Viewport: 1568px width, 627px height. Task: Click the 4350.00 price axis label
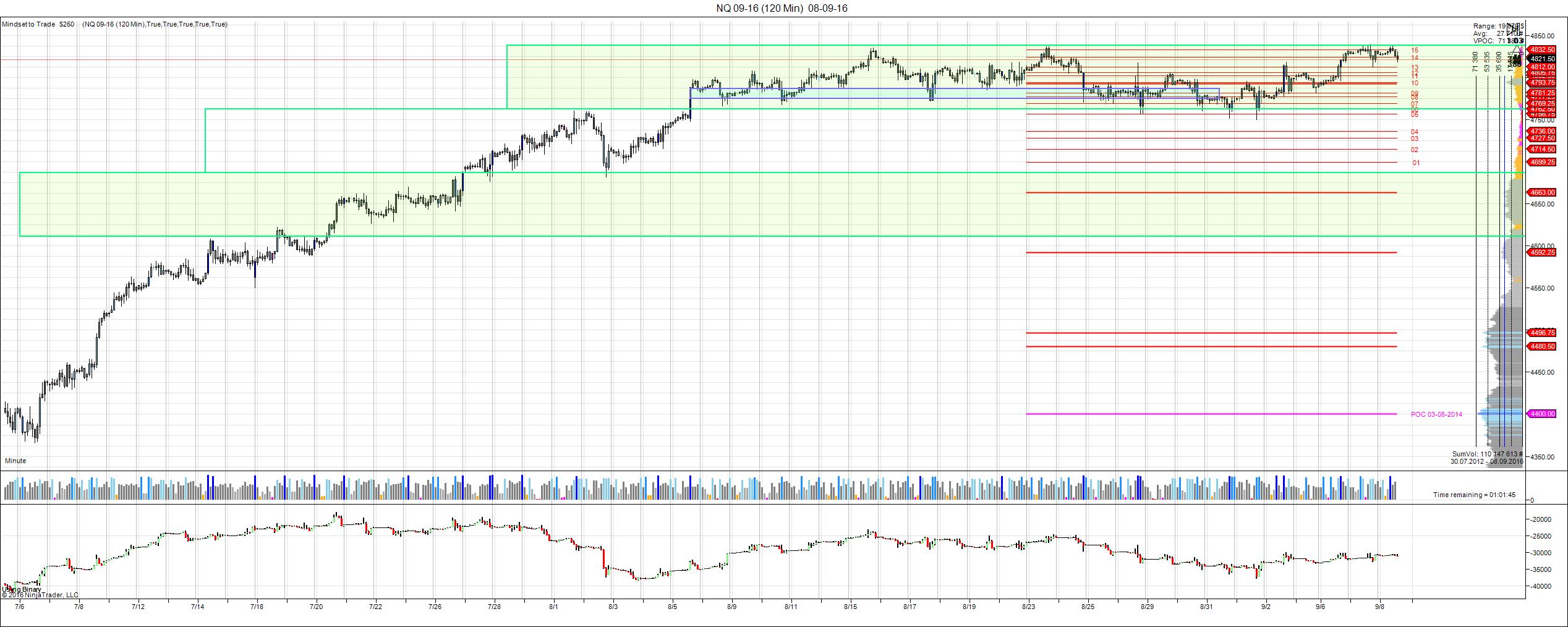pos(1542,457)
